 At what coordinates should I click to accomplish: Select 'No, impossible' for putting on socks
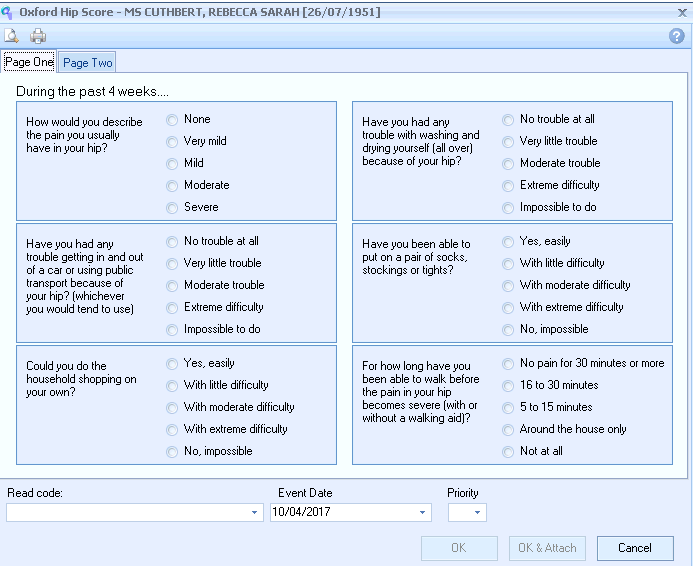510,329
